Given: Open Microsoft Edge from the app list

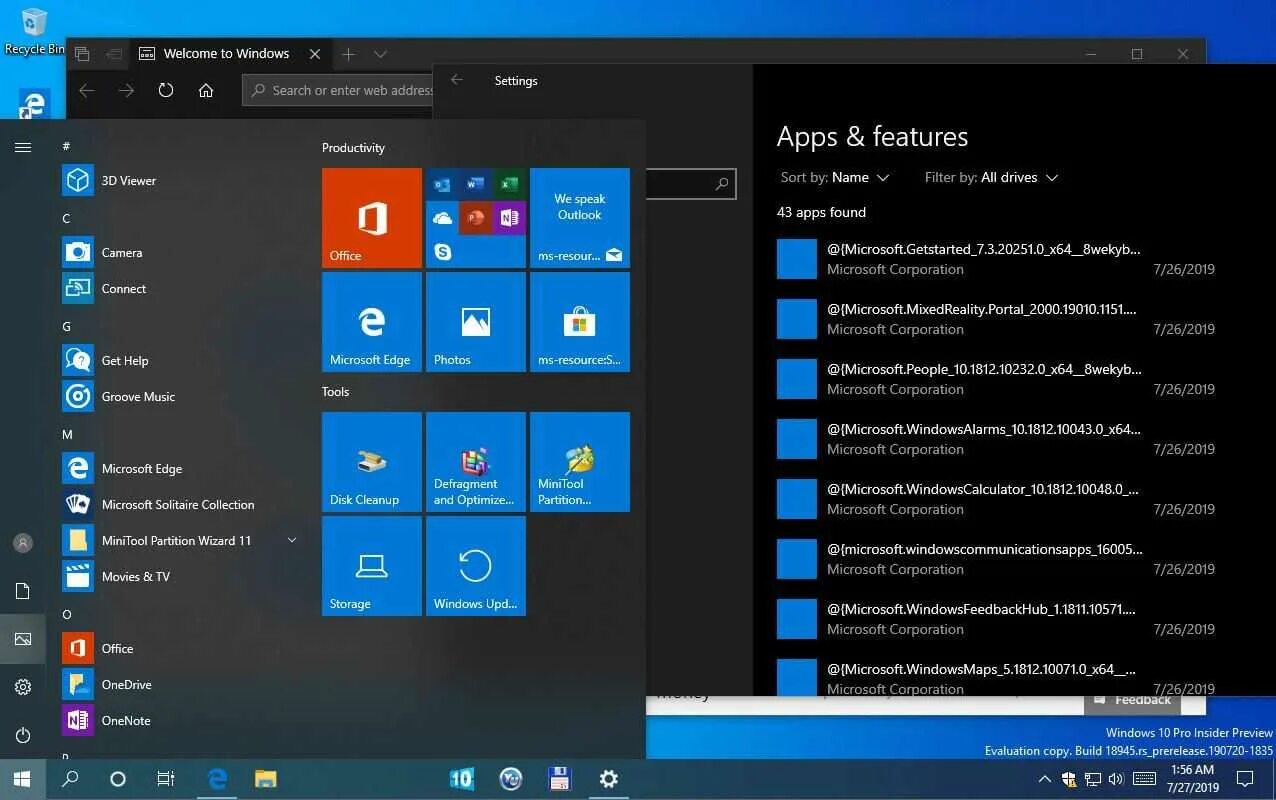Looking at the screenshot, I should click(x=180, y=469).
